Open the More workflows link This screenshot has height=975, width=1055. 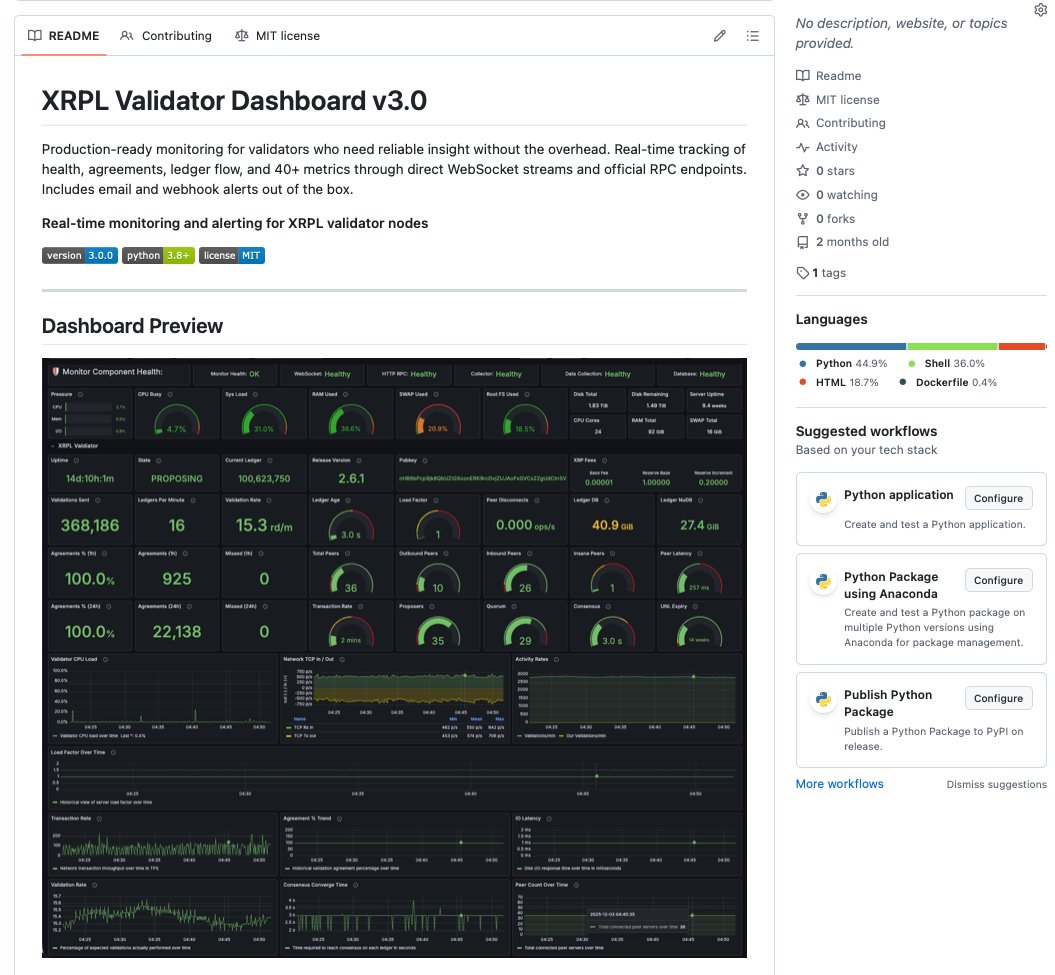[x=839, y=784]
